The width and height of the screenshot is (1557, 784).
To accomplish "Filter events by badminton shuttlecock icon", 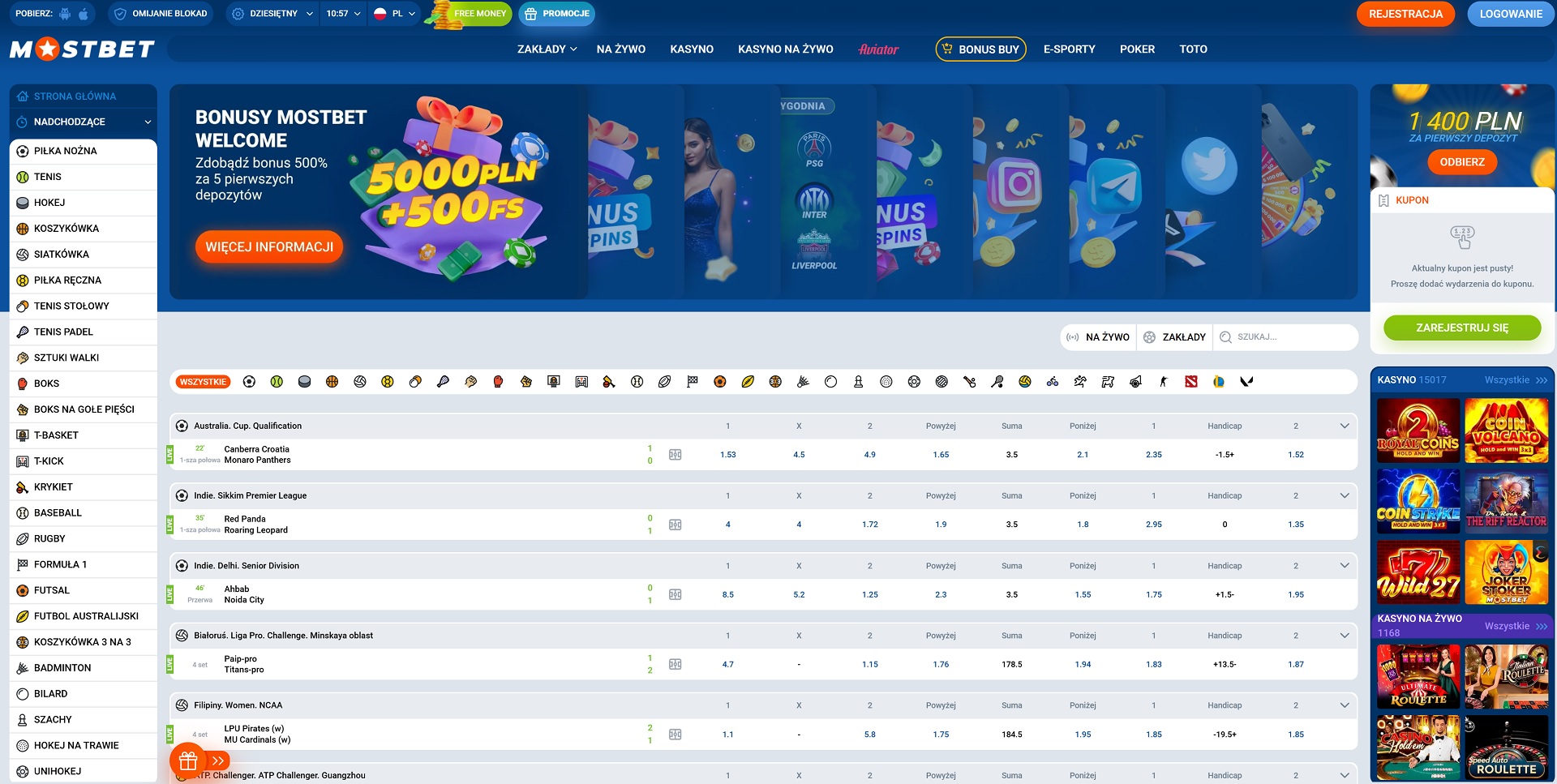I will (x=803, y=382).
